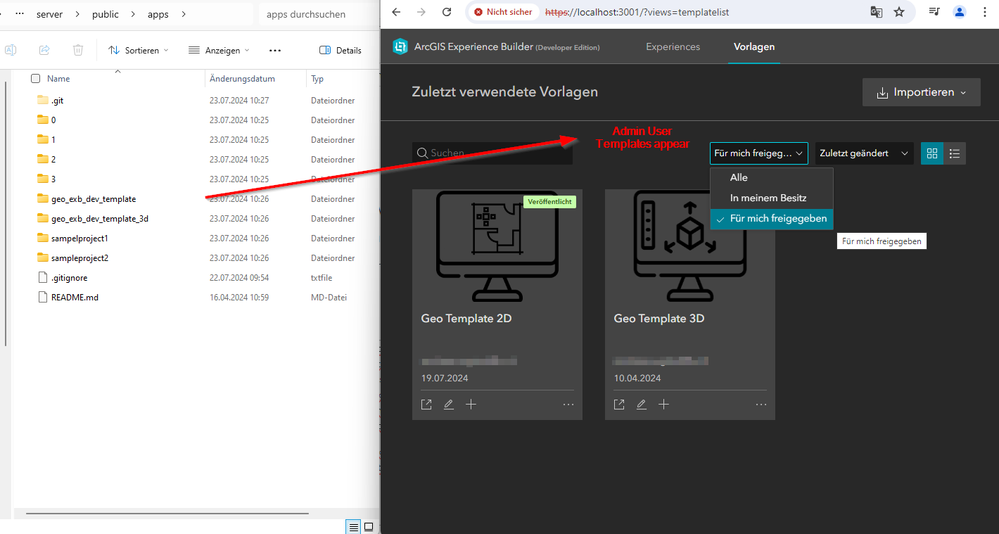Expand the breadcrumb chevron after server

(78, 14)
